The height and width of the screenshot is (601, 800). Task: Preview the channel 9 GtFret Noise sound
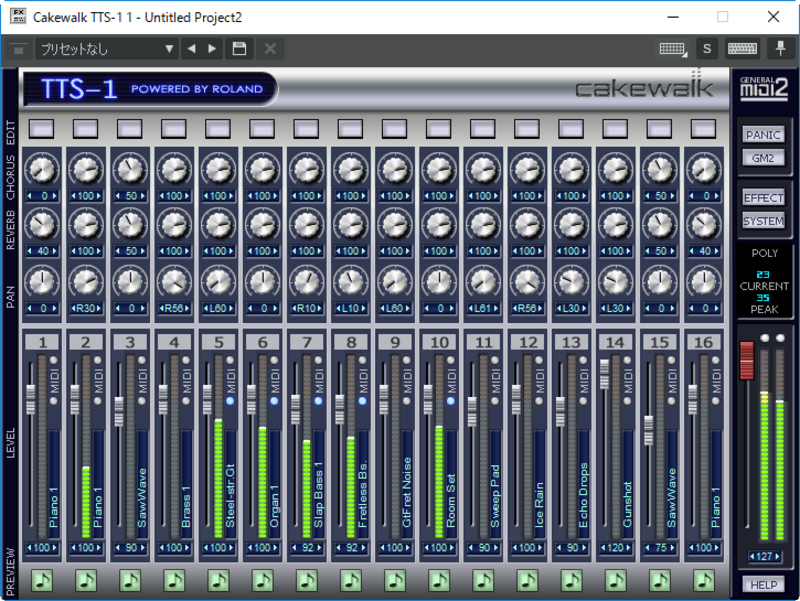(395, 581)
